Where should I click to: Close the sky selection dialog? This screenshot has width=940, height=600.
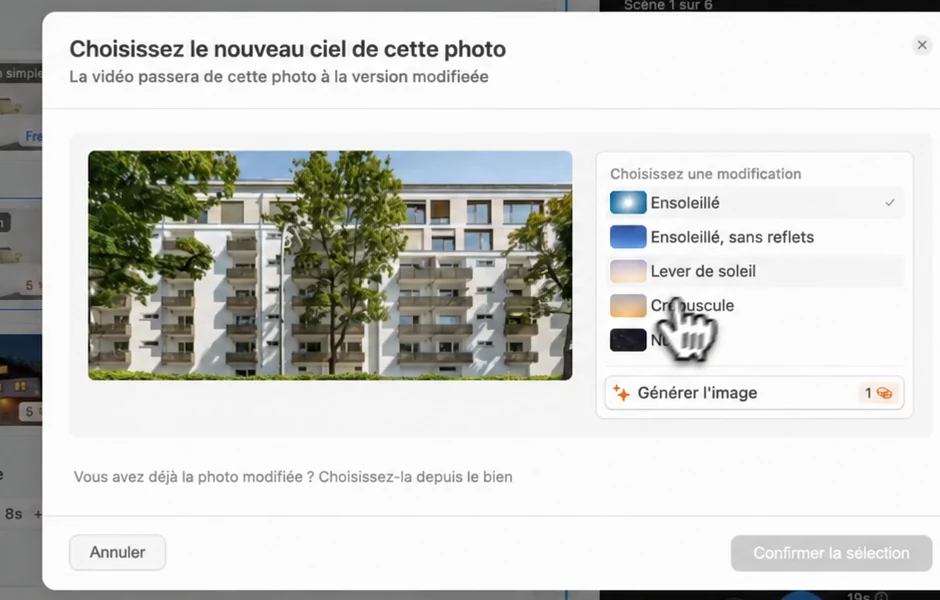922,45
